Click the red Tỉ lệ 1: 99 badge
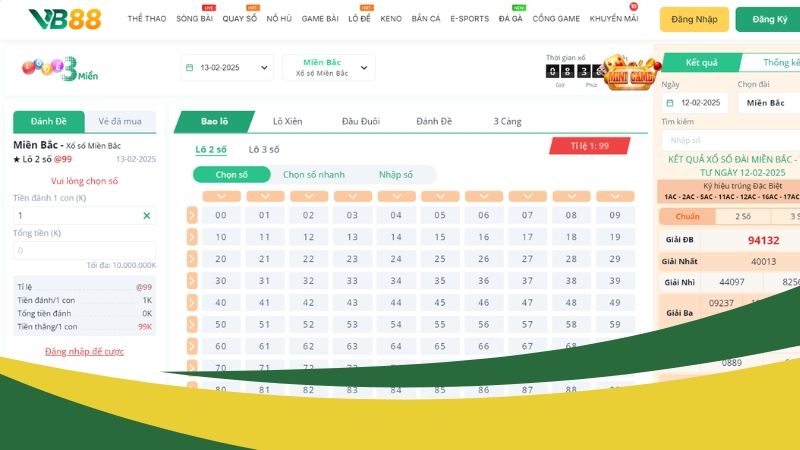Image resolution: width=800 pixels, height=450 pixels. coord(589,146)
